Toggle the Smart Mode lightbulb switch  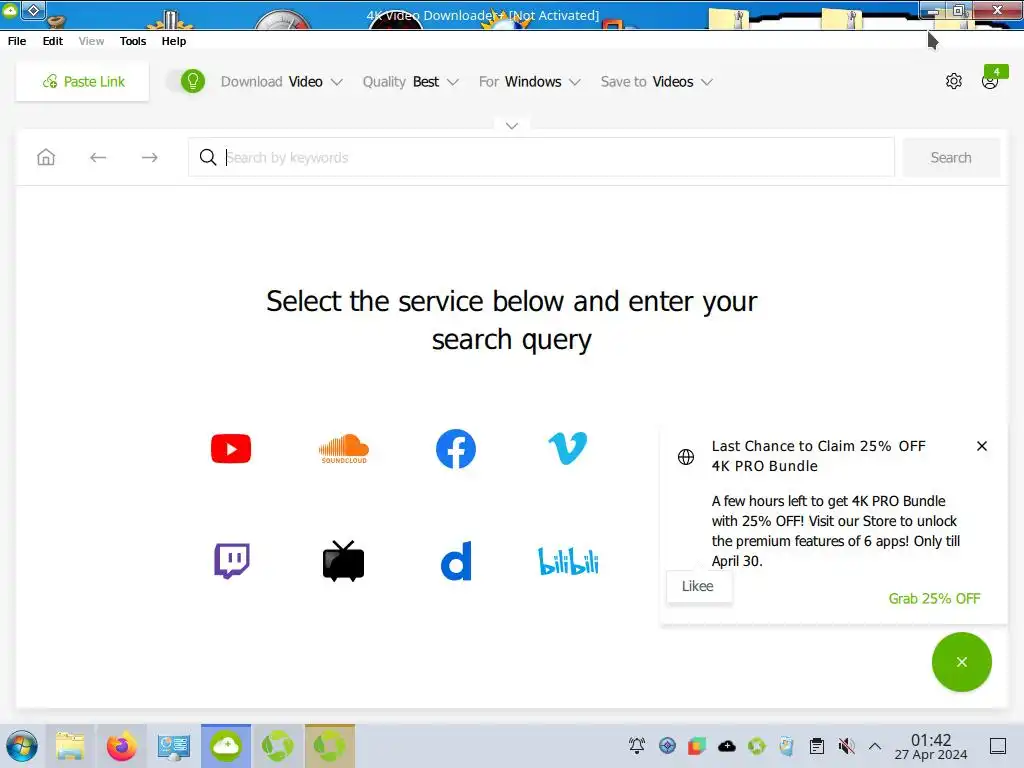[185, 82]
